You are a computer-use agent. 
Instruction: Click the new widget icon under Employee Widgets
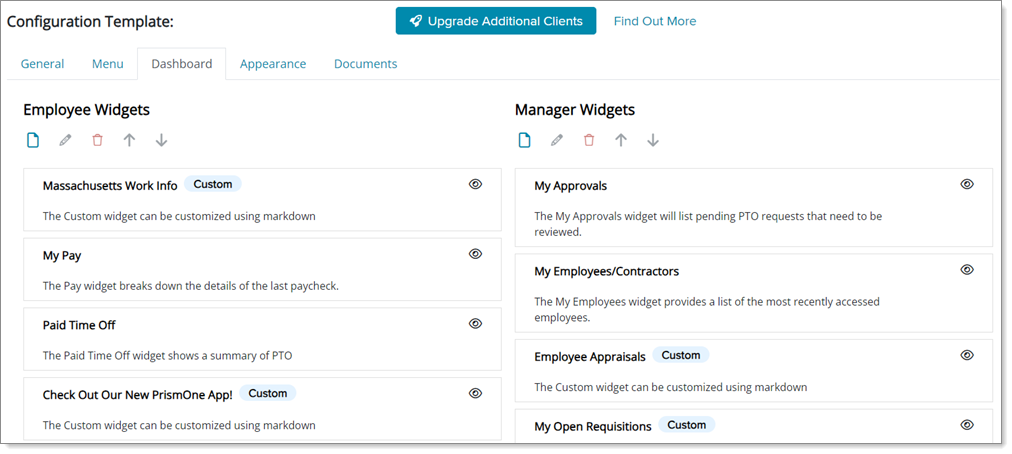33,140
